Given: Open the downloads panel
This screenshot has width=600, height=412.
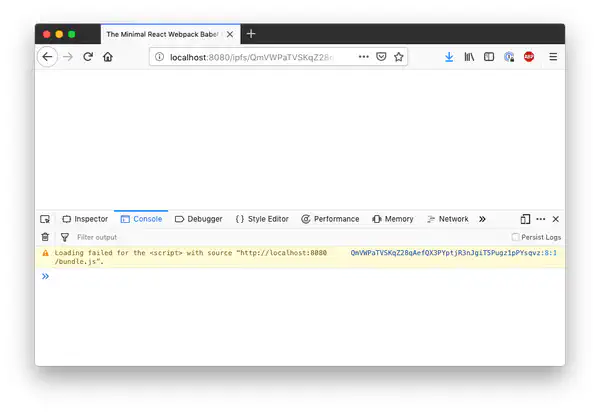Looking at the screenshot, I should point(449,57).
